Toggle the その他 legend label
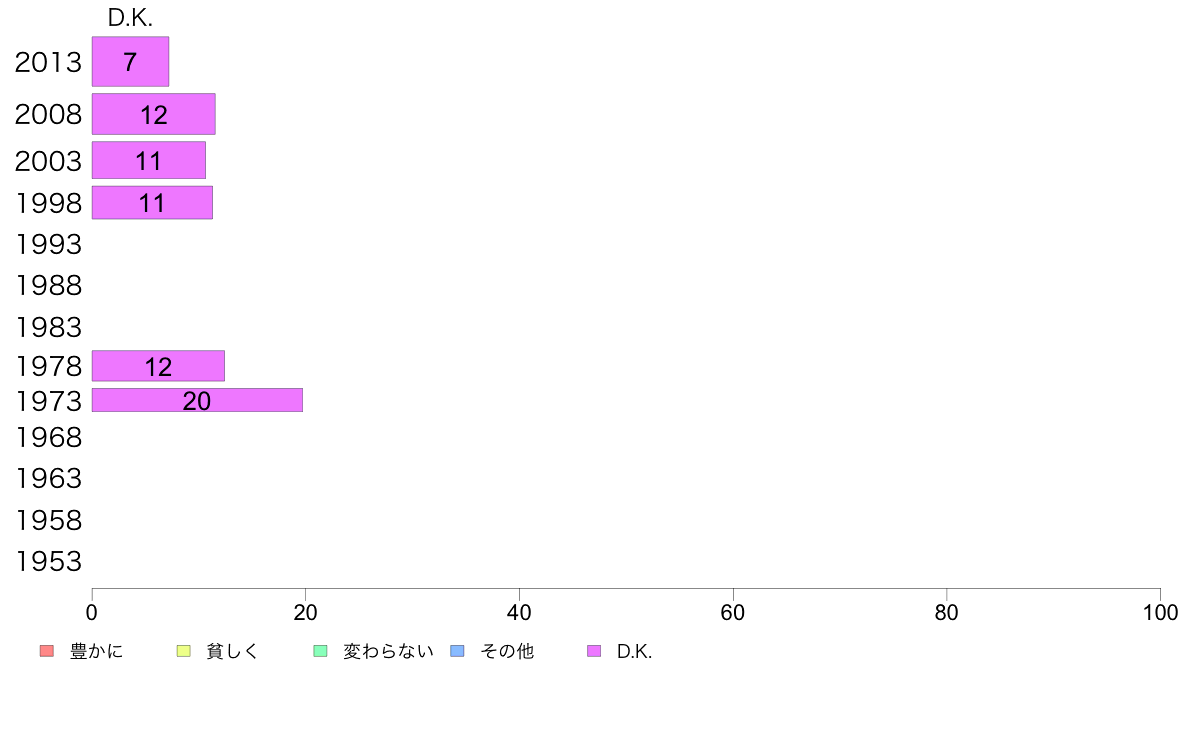Viewport: 1188px width, 736px height. pos(507,651)
